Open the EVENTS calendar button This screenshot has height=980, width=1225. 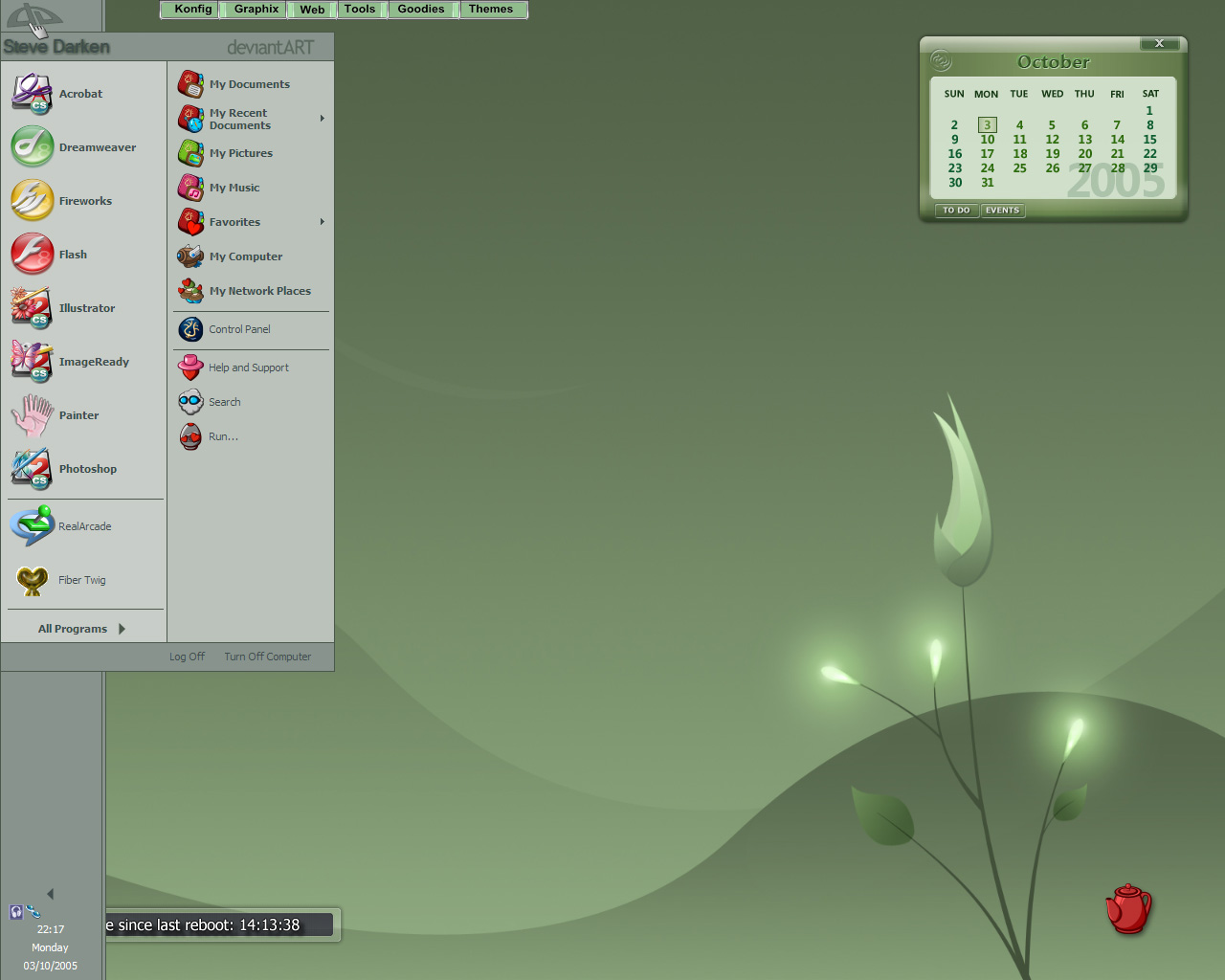pyautogui.click(x=1002, y=211)
